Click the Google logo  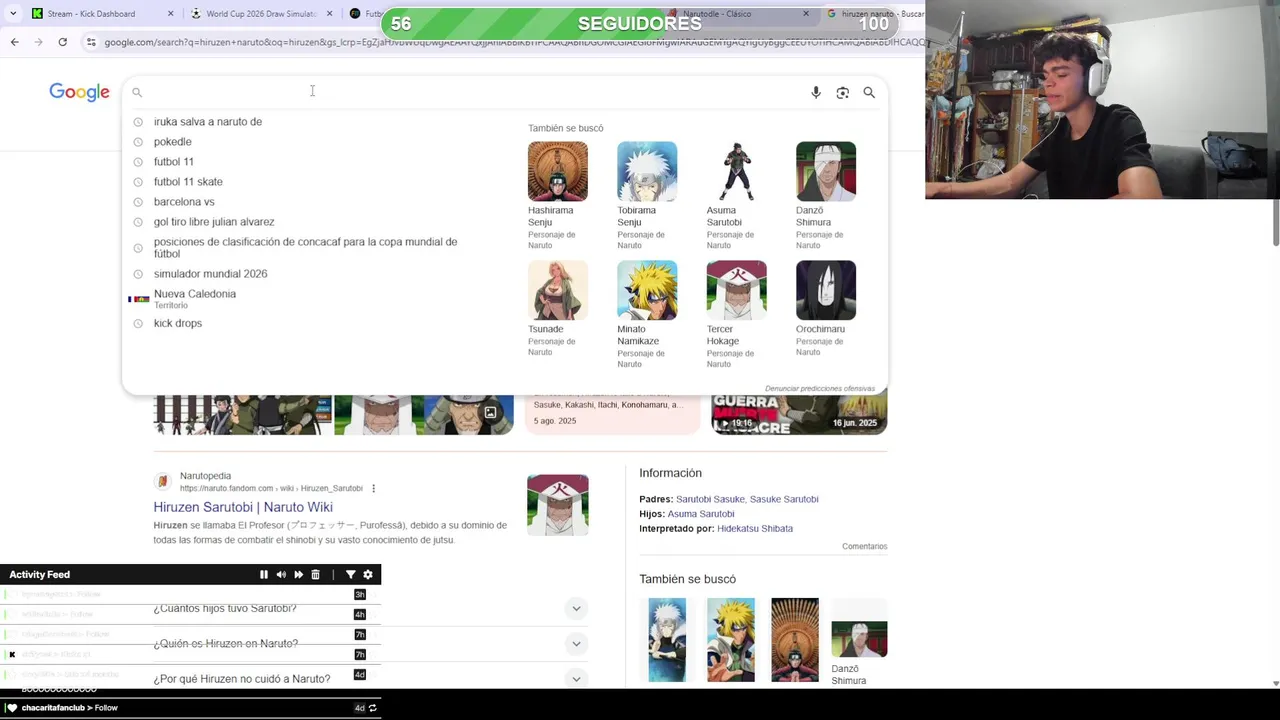pos(80,93)
